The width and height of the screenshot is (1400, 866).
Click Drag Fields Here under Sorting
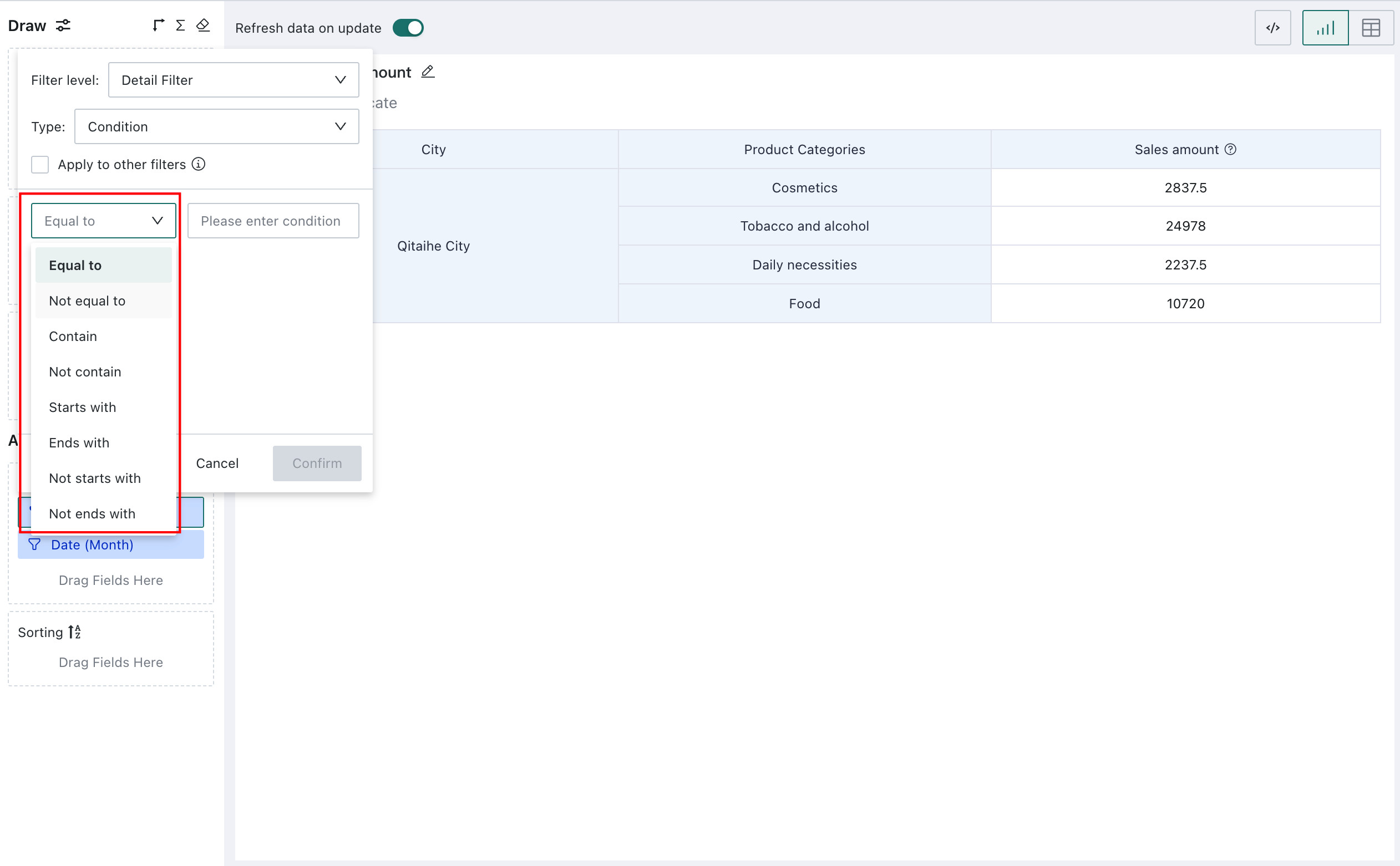pos(110,662)
